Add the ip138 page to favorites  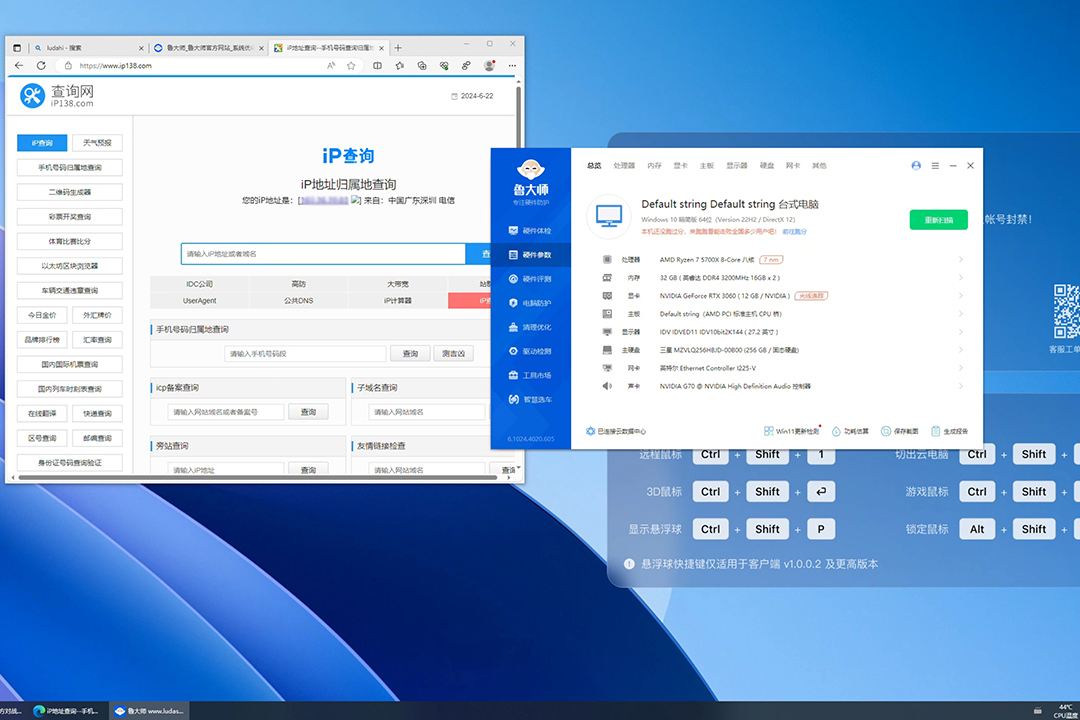pos(351,65)
